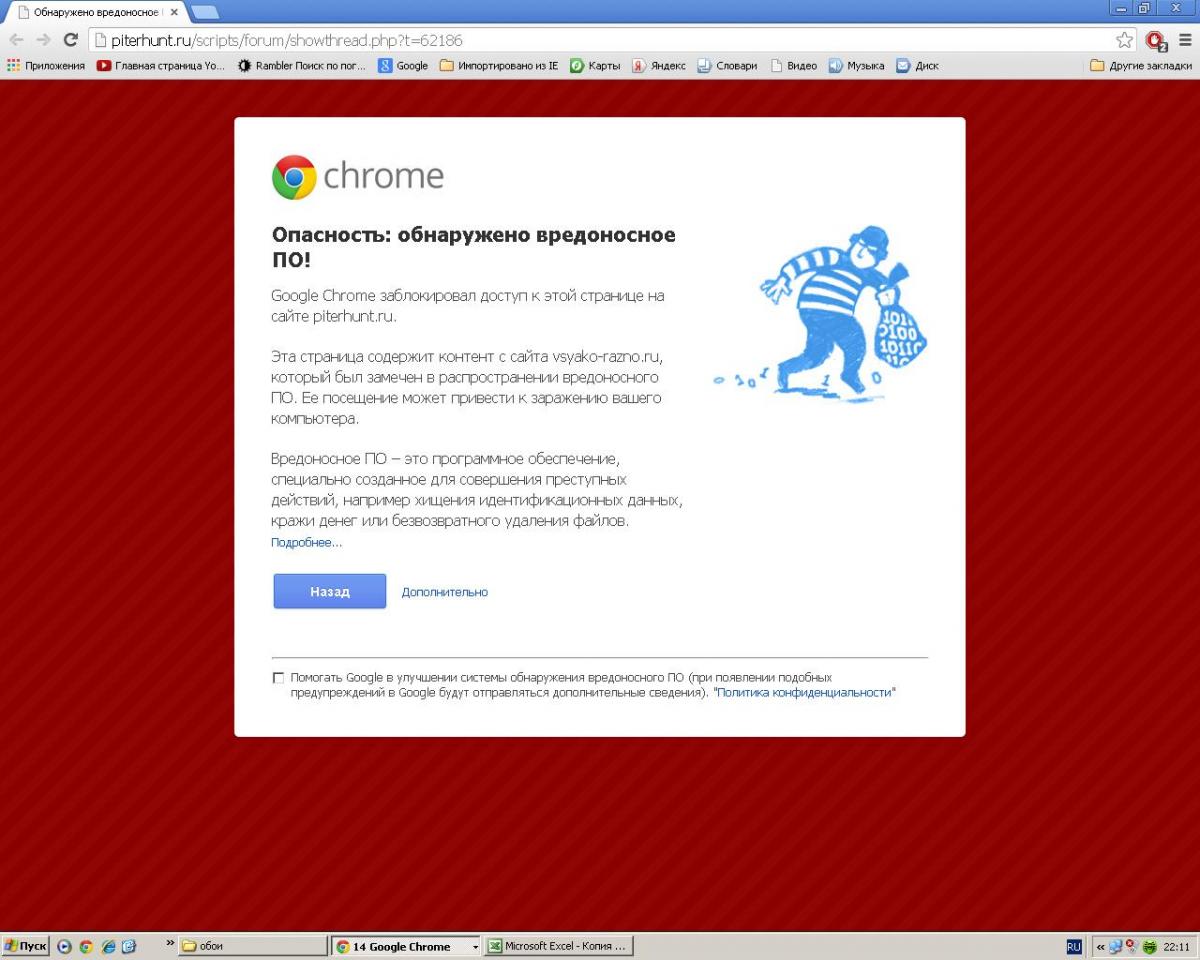Open the Google bookmark

(403, 66)
